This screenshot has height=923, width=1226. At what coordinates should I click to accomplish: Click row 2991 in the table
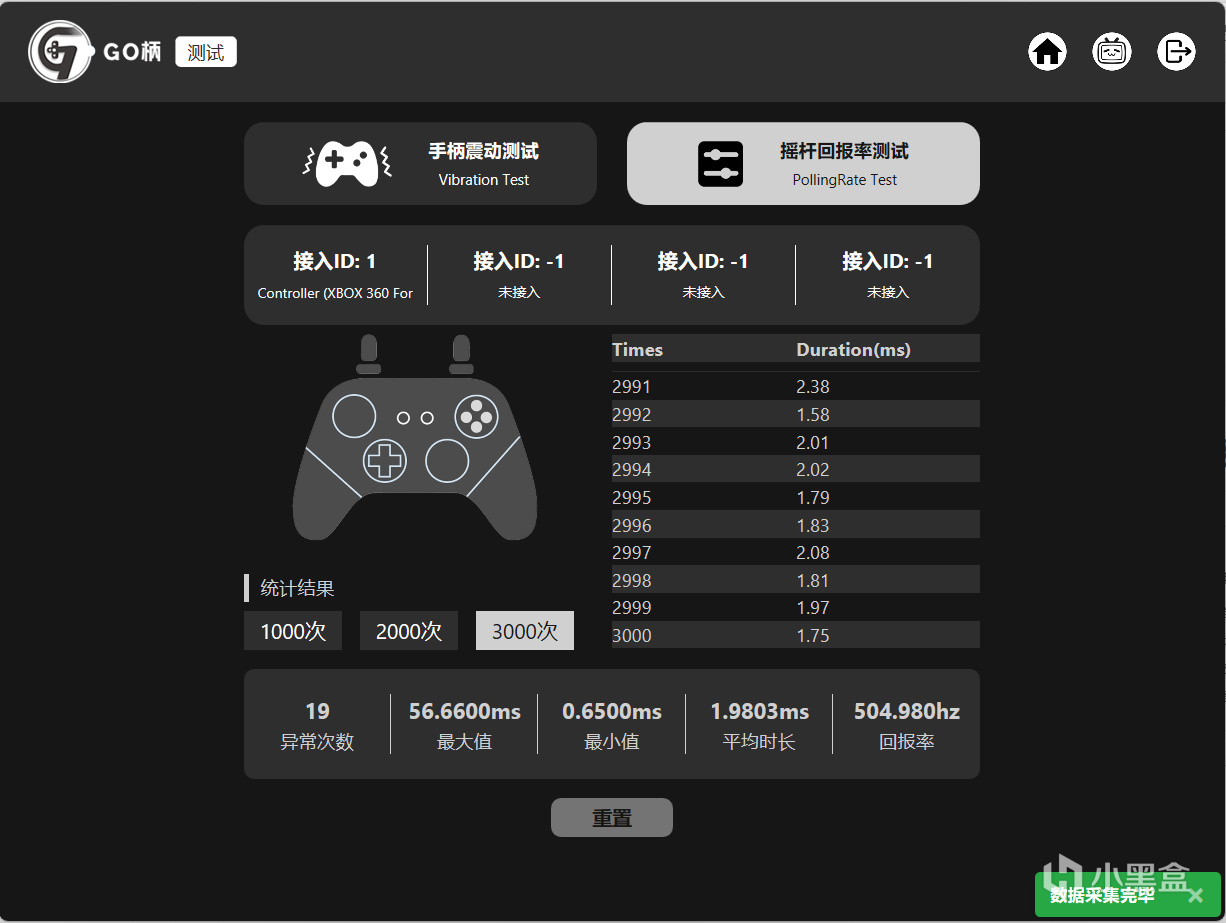coord(796,387)
